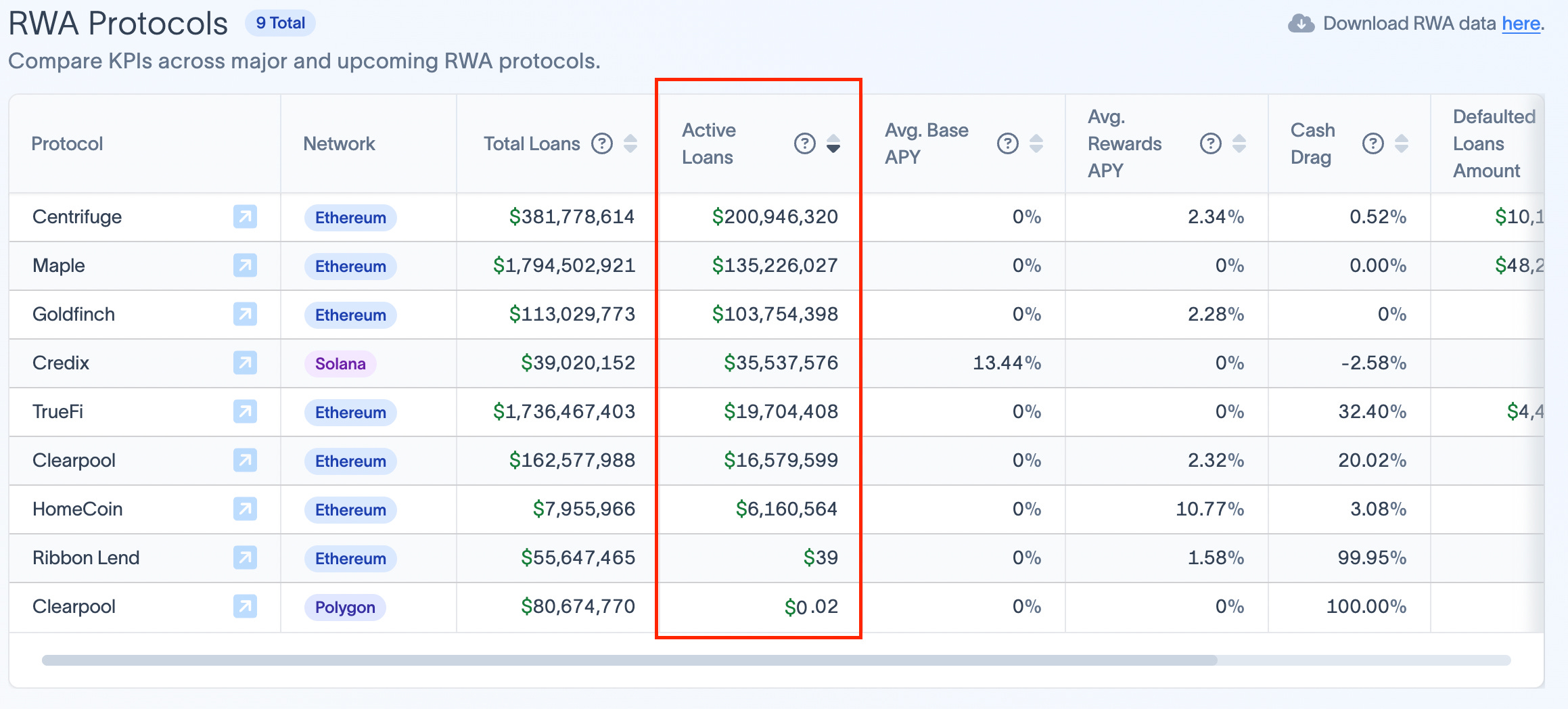
Task: Open HomeCoin external link icon
Action: pos(245,509)
